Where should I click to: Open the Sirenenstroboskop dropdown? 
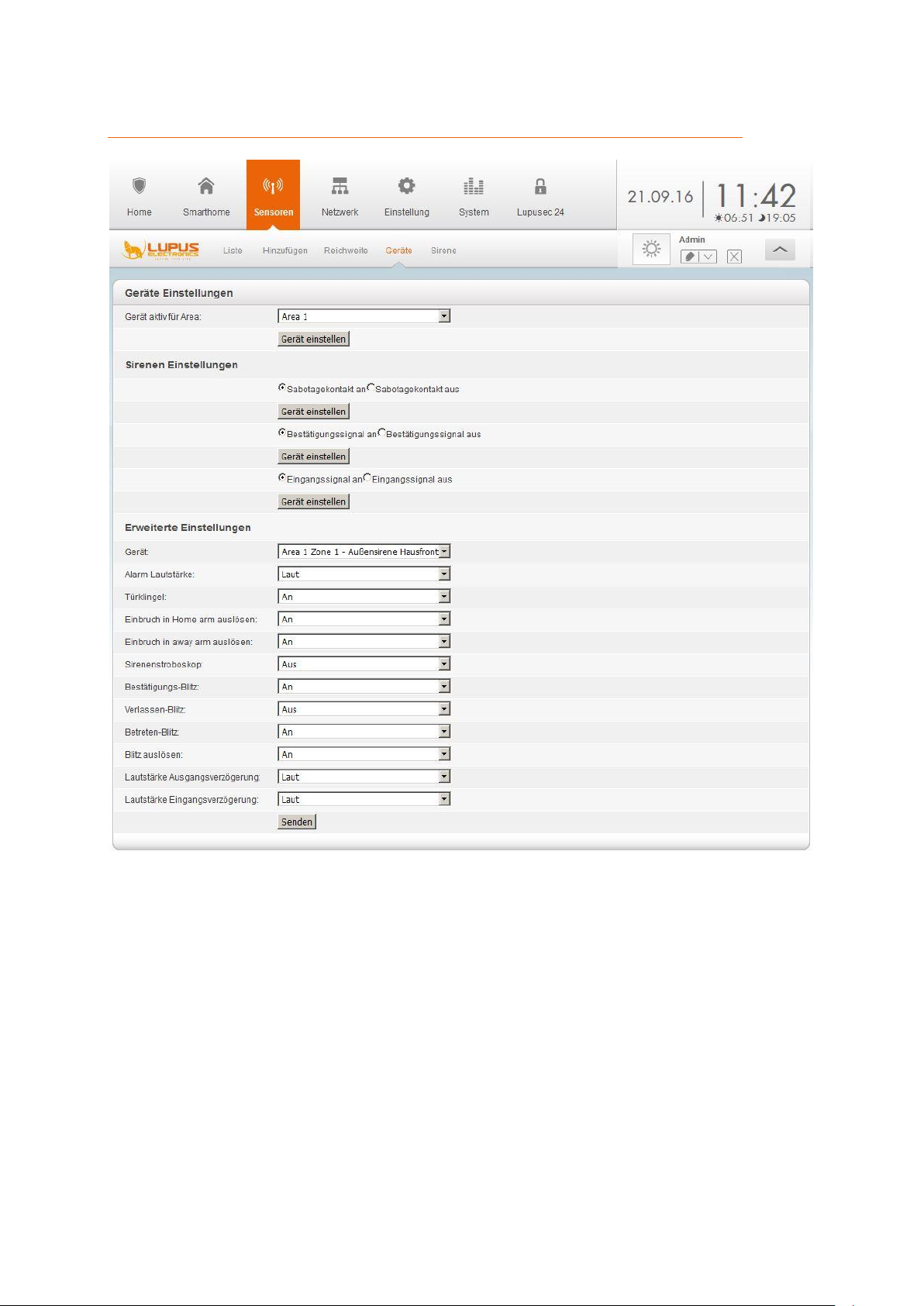(x=364, y=664)
